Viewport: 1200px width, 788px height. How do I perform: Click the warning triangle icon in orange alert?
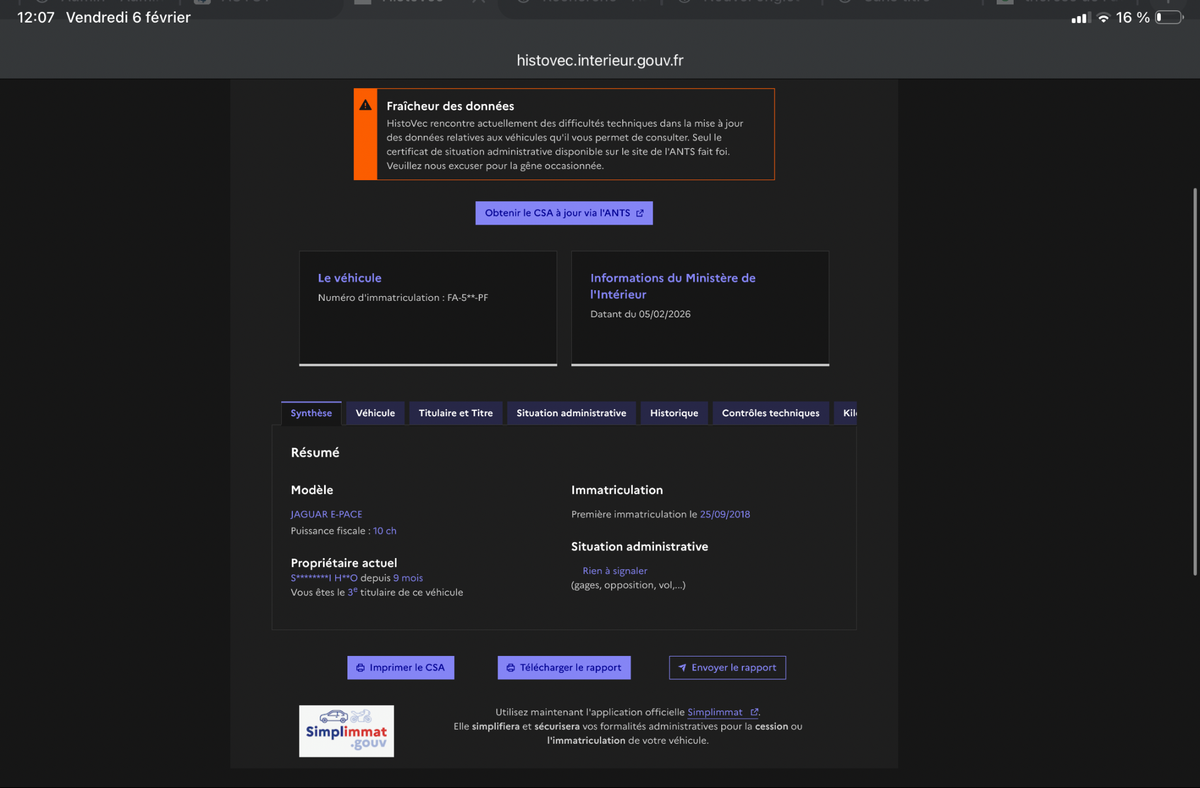click(366, 105)
